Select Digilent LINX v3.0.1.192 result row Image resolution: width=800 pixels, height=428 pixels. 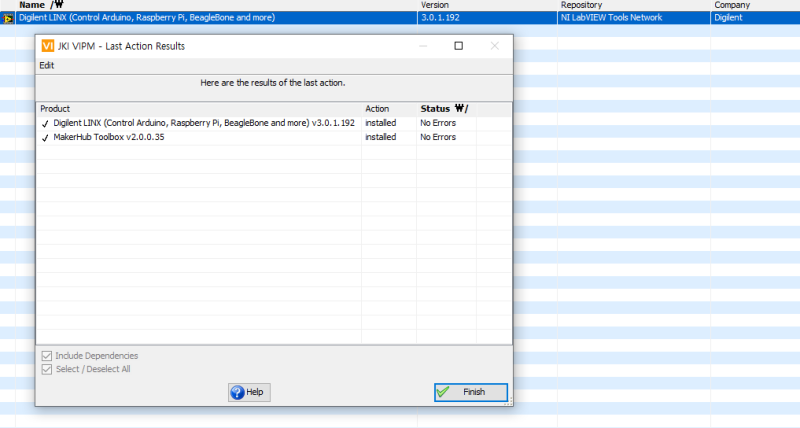(274, 123)
